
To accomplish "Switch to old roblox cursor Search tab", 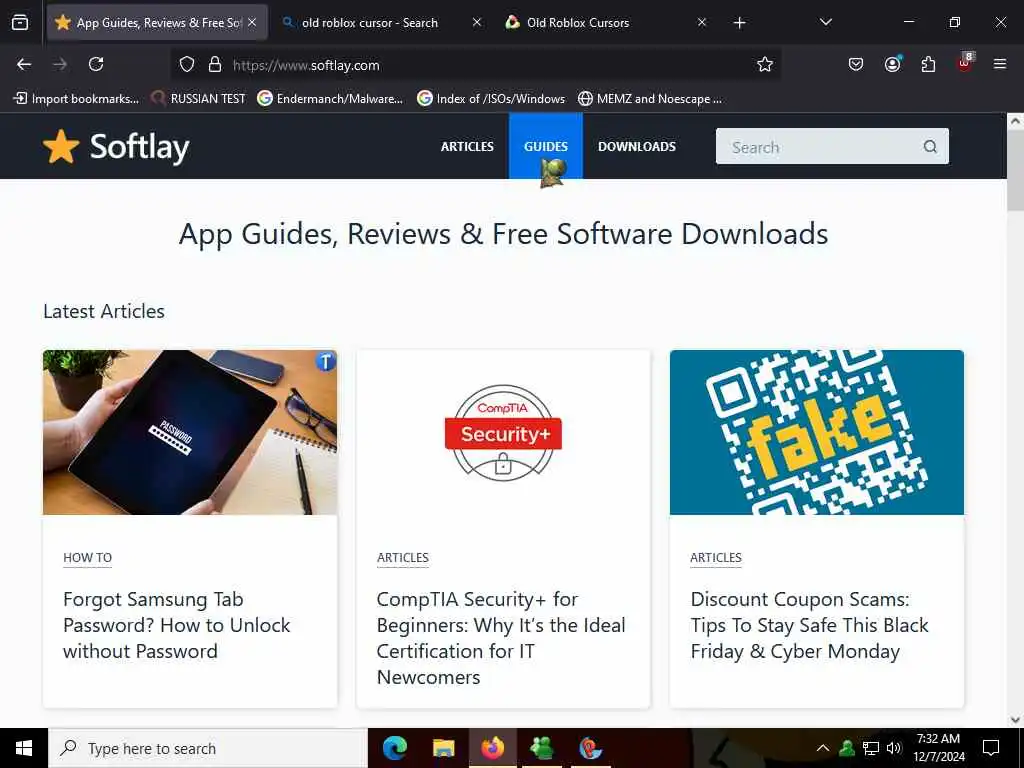I will pyautogui.click(x=370, y=23).
